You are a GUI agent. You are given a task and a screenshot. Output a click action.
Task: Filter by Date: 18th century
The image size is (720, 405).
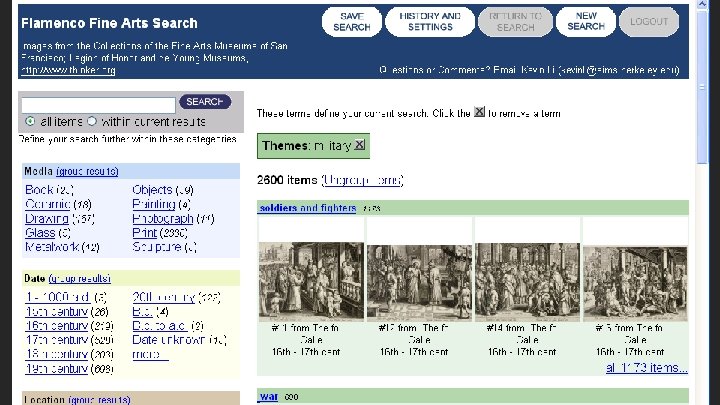56,354
